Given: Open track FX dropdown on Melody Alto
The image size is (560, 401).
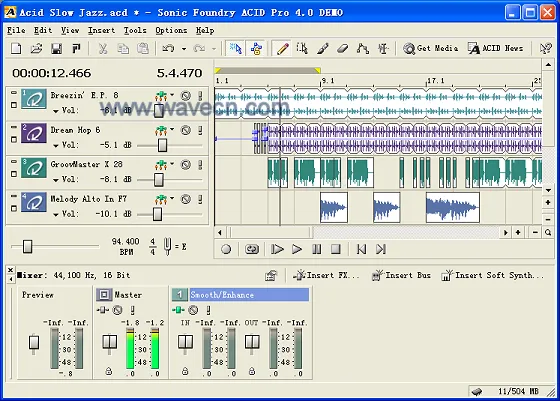Looking at the screenshot, I should pyautogui.click(x=172, y=198).
